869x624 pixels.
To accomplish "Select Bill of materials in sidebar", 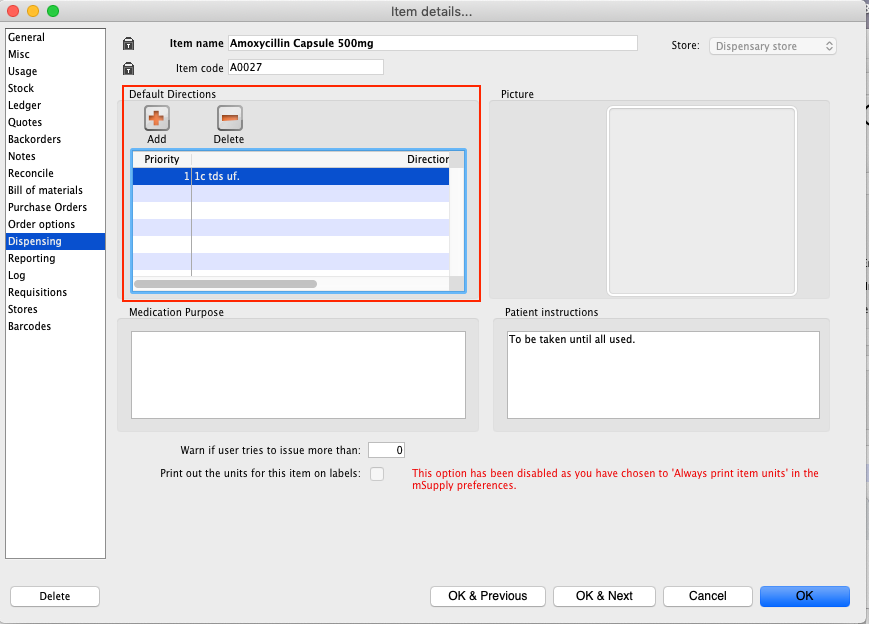I will (45, 190).
